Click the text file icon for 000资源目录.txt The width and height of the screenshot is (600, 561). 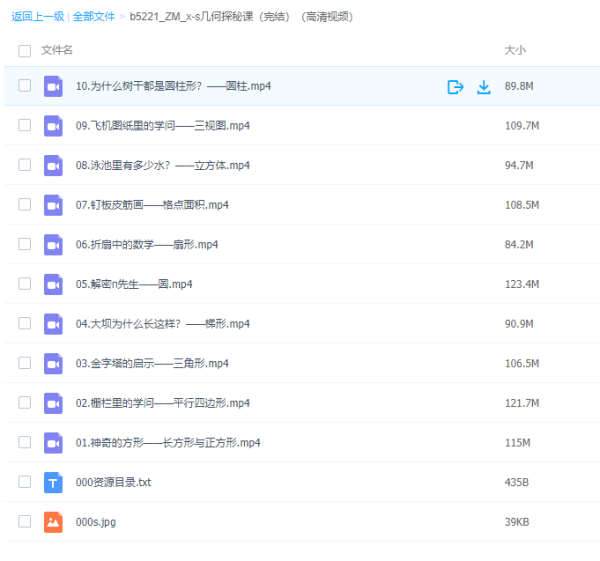(x=53, y=482)
